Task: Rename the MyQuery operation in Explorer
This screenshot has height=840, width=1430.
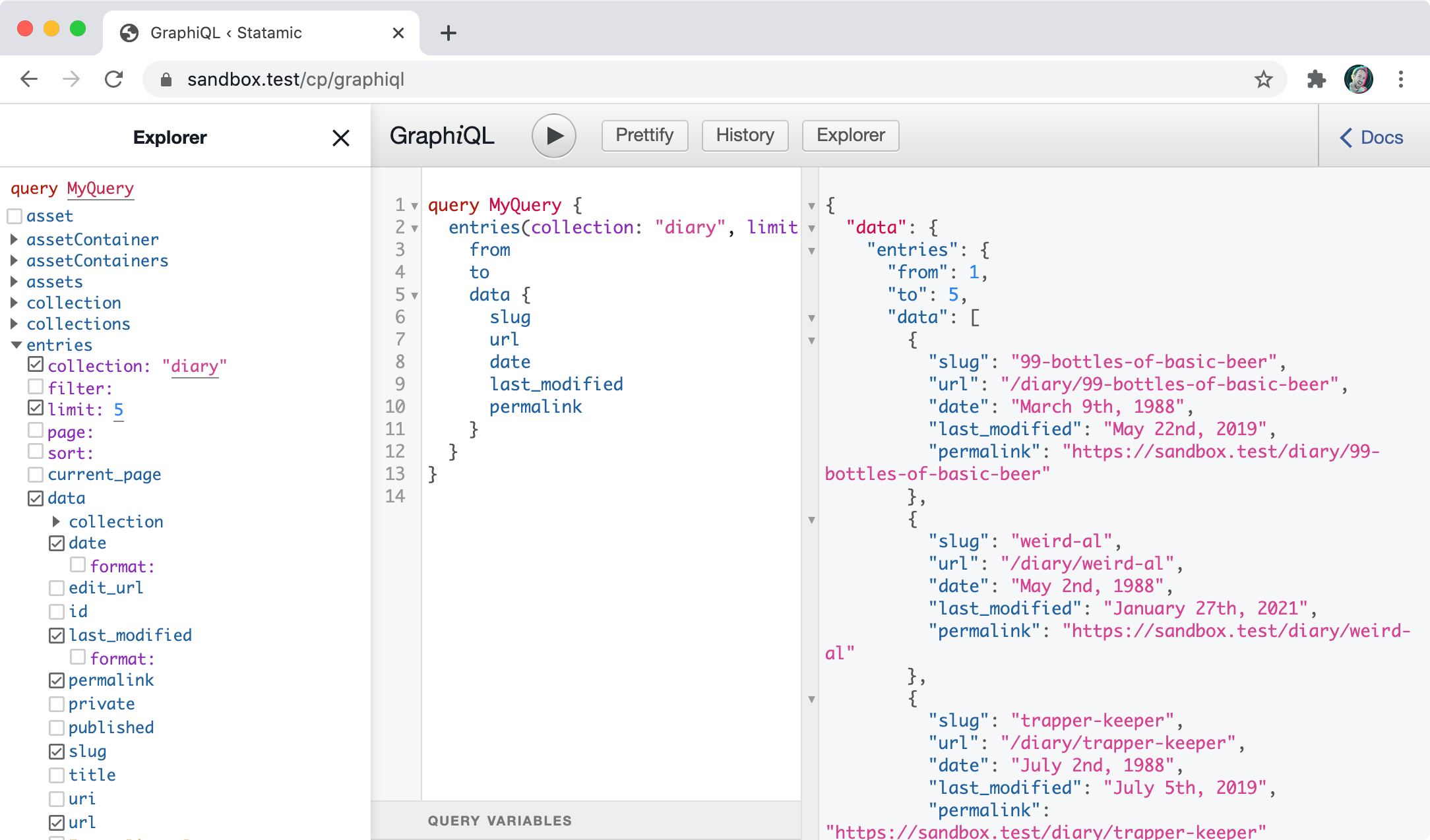Action: coord(100,189)
